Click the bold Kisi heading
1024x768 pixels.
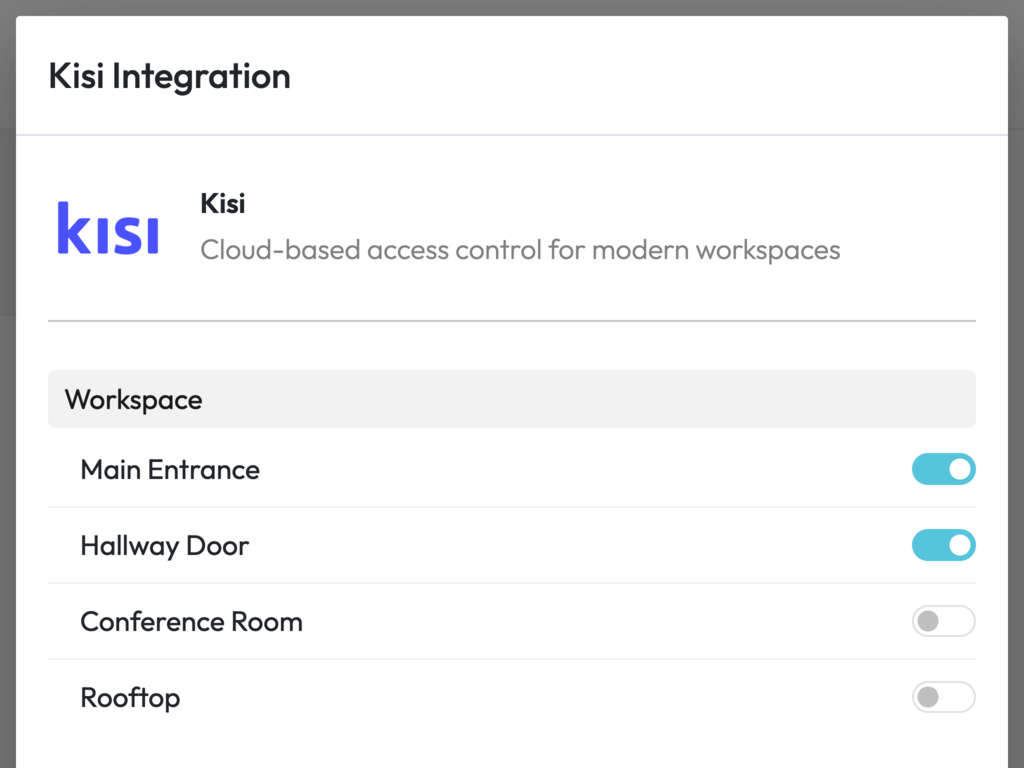click(223, 204)
